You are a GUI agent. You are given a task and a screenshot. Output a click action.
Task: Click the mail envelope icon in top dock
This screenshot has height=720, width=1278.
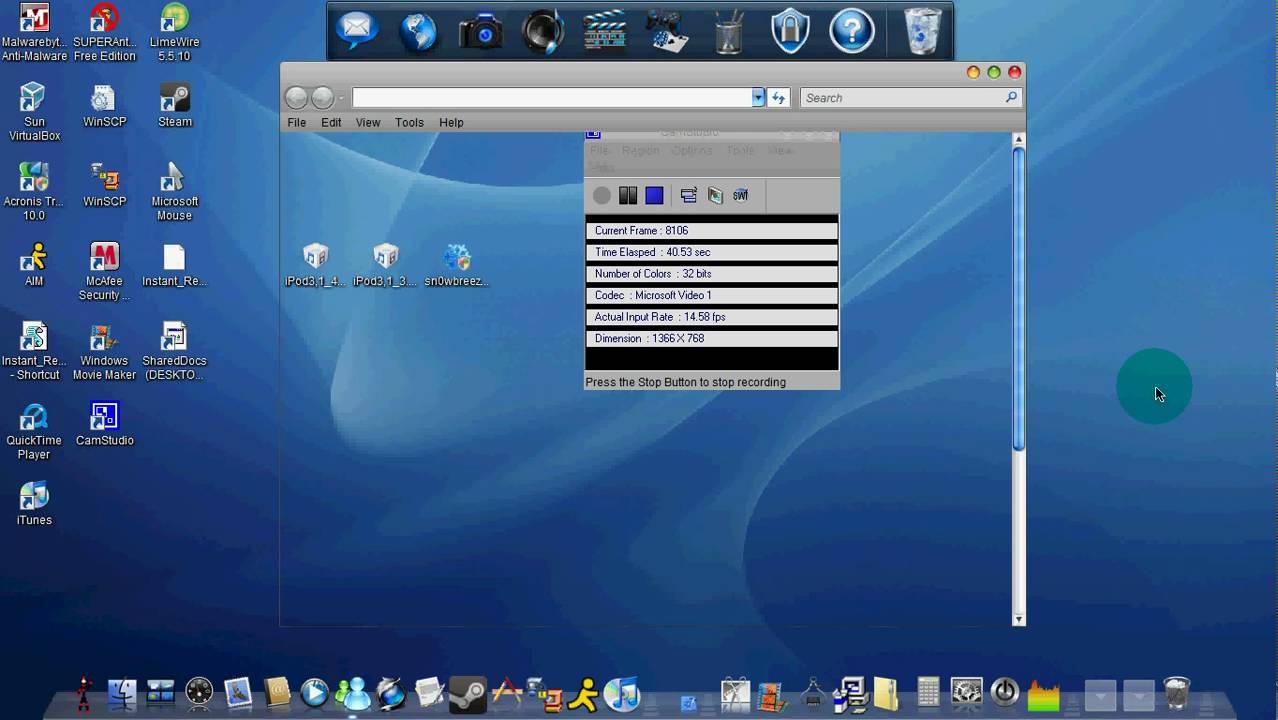357,30
